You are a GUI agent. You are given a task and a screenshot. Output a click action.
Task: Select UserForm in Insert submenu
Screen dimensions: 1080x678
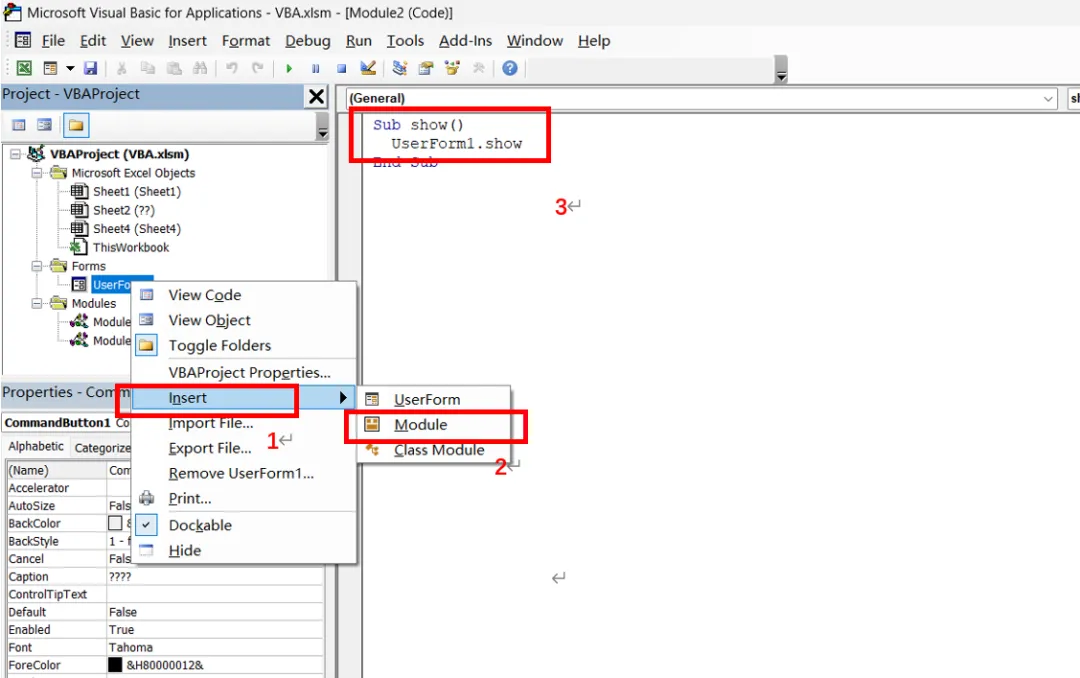point(434,400)
